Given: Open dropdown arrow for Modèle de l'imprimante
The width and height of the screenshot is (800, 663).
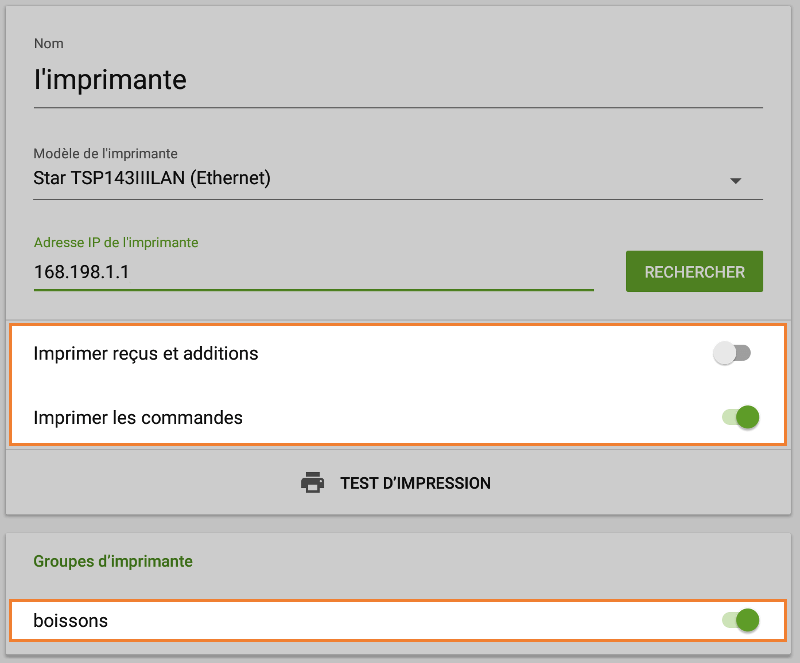Looking at the screenshot, I should pyautogui.click(x=736, y=181).
